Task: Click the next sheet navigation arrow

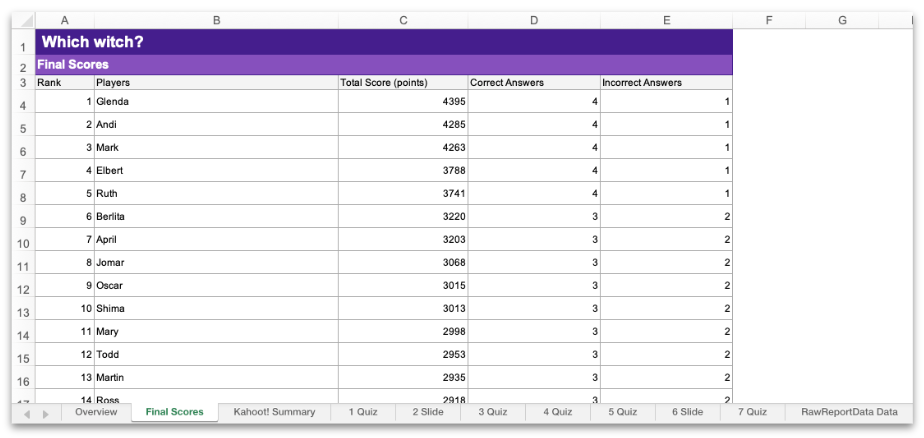Action: click(x=45, y=413)
